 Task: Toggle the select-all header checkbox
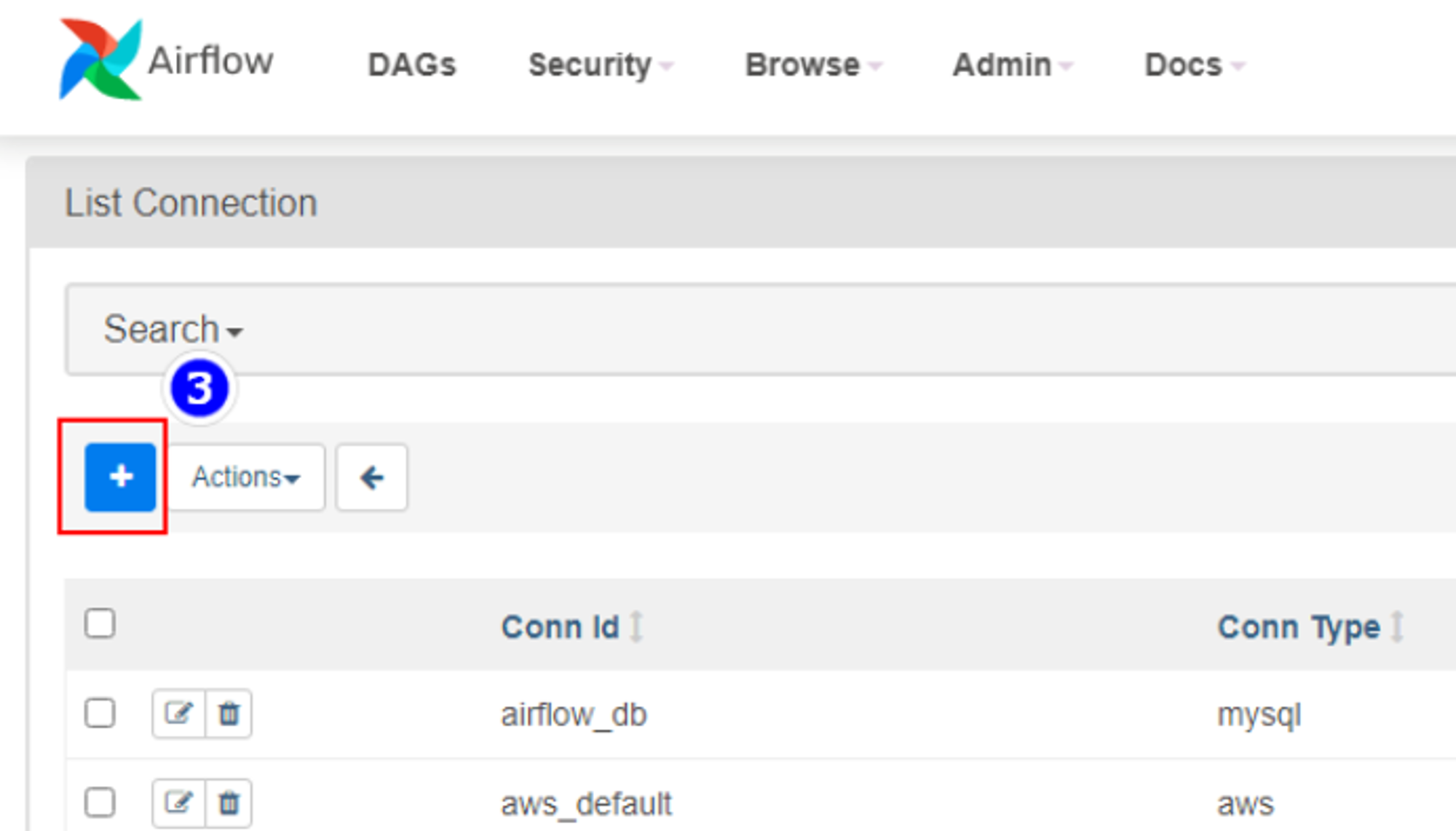(100, 624)
